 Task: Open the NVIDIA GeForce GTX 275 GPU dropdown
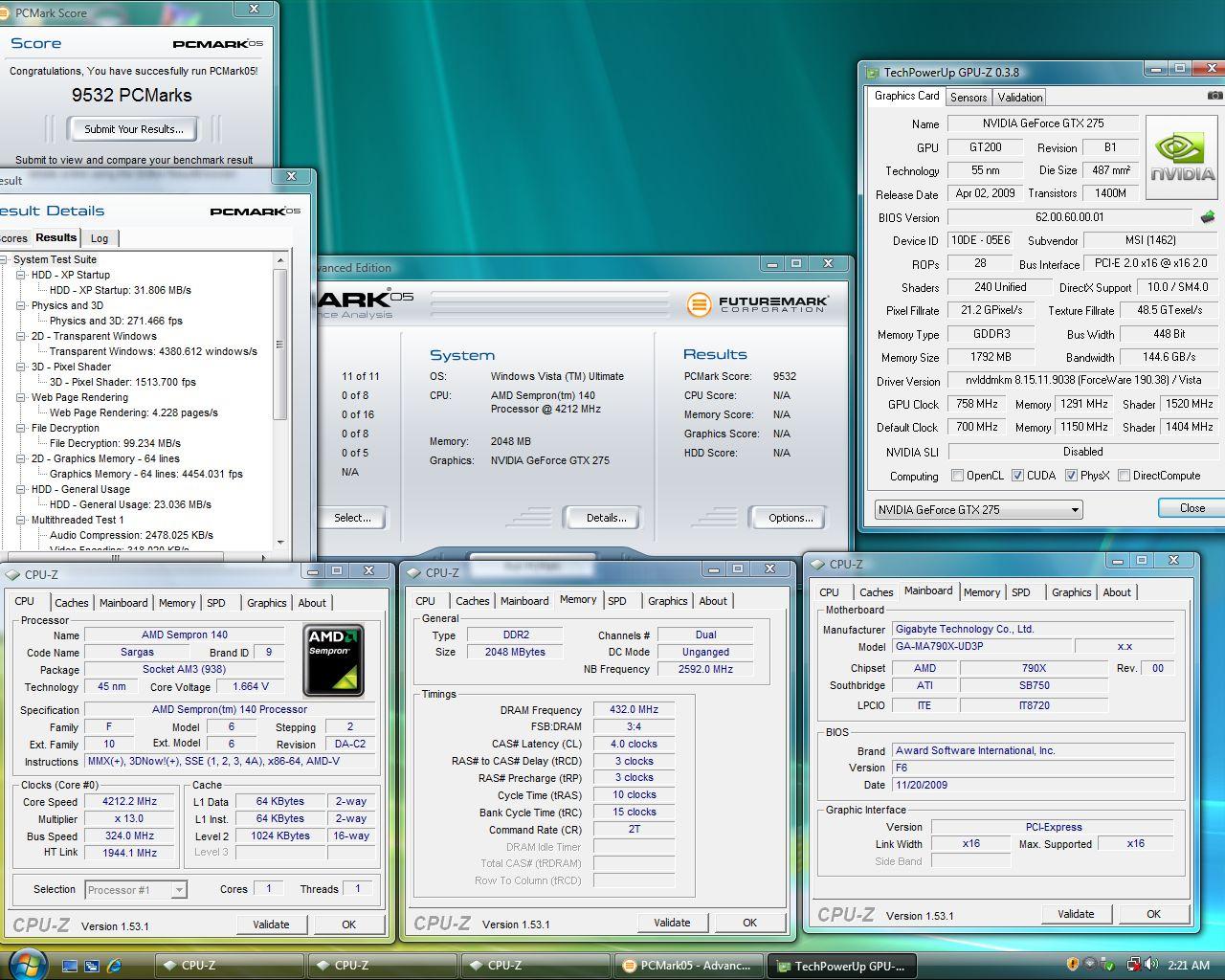coord(978,510)
